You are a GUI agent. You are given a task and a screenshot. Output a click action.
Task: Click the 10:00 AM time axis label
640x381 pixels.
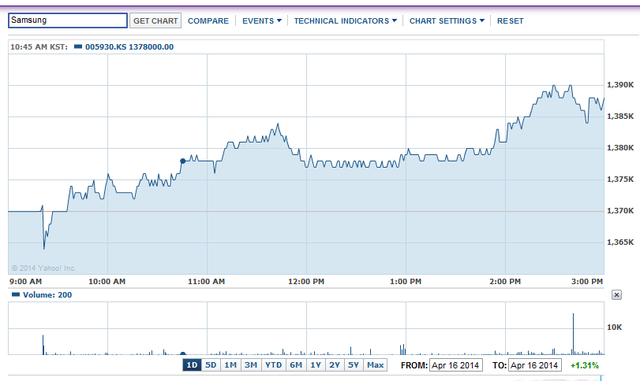(x=107, y=281)
